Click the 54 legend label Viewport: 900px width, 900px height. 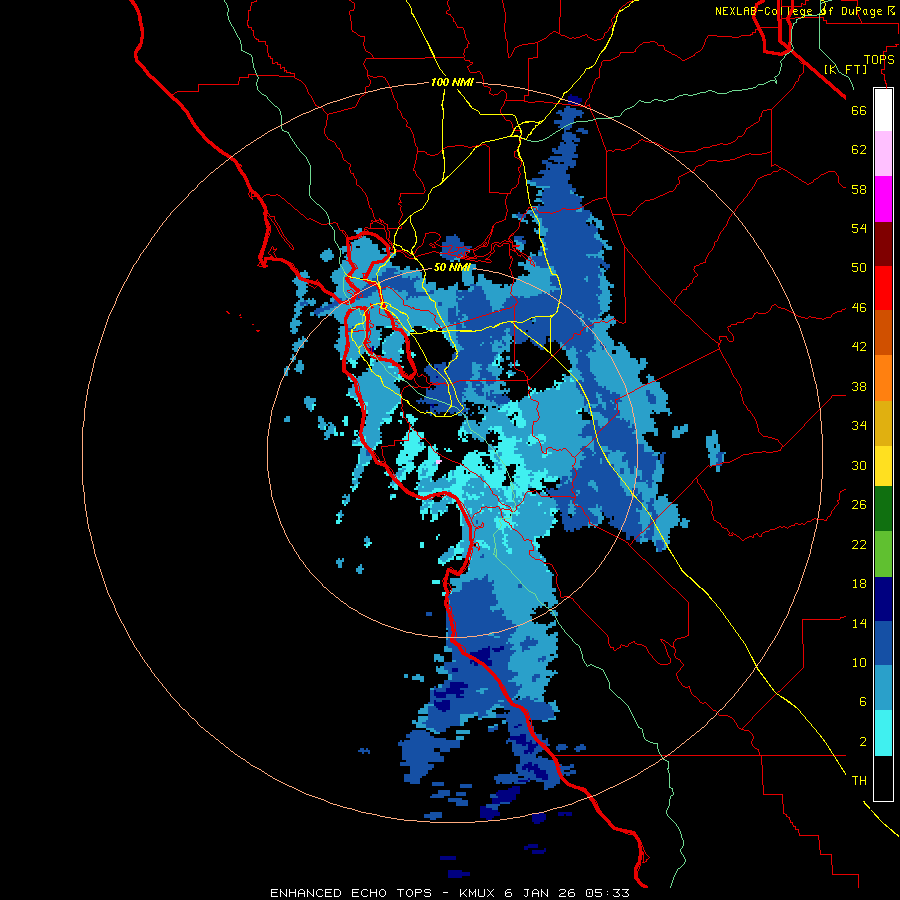pos(859,228)
